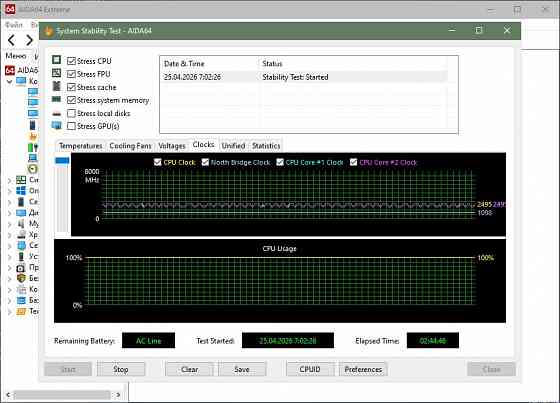Expand the bottom benchmark tree node chevron
The image size is (560, 403).
[10, 312]
